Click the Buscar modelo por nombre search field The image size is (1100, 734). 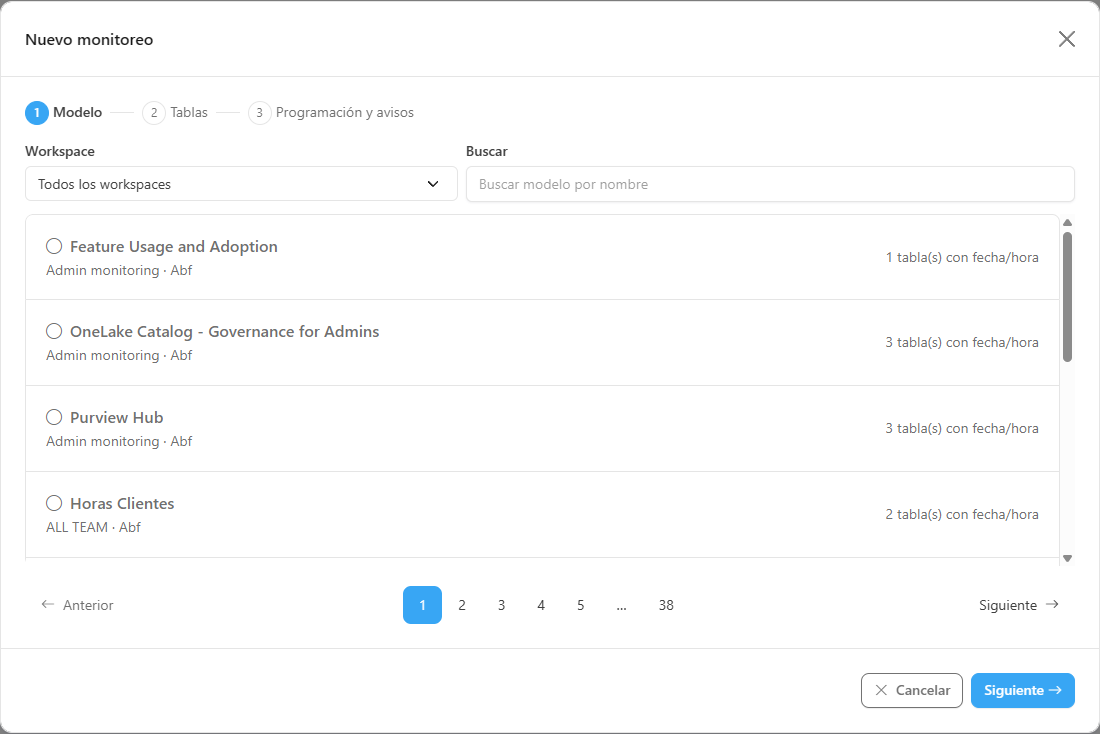point(770,184)
